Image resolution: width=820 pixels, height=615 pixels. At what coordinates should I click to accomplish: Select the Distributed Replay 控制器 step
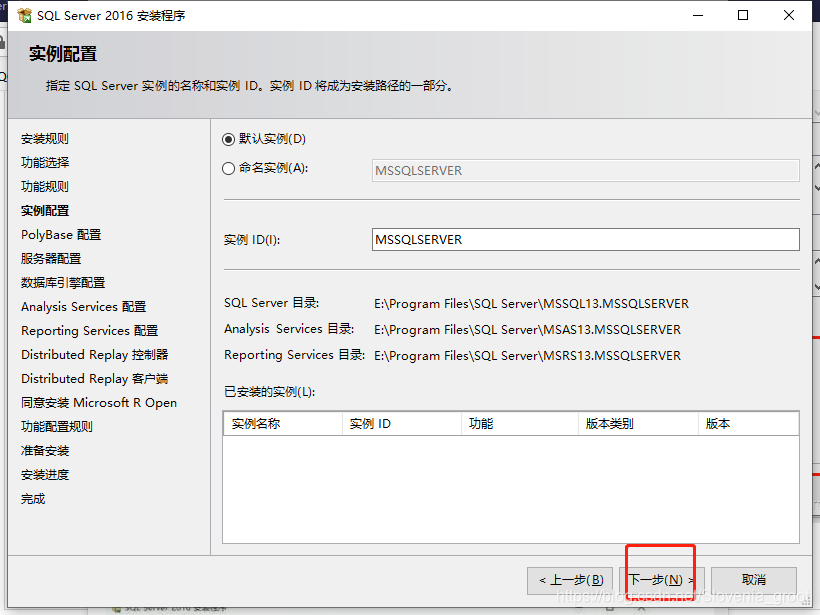coord(95,355)
